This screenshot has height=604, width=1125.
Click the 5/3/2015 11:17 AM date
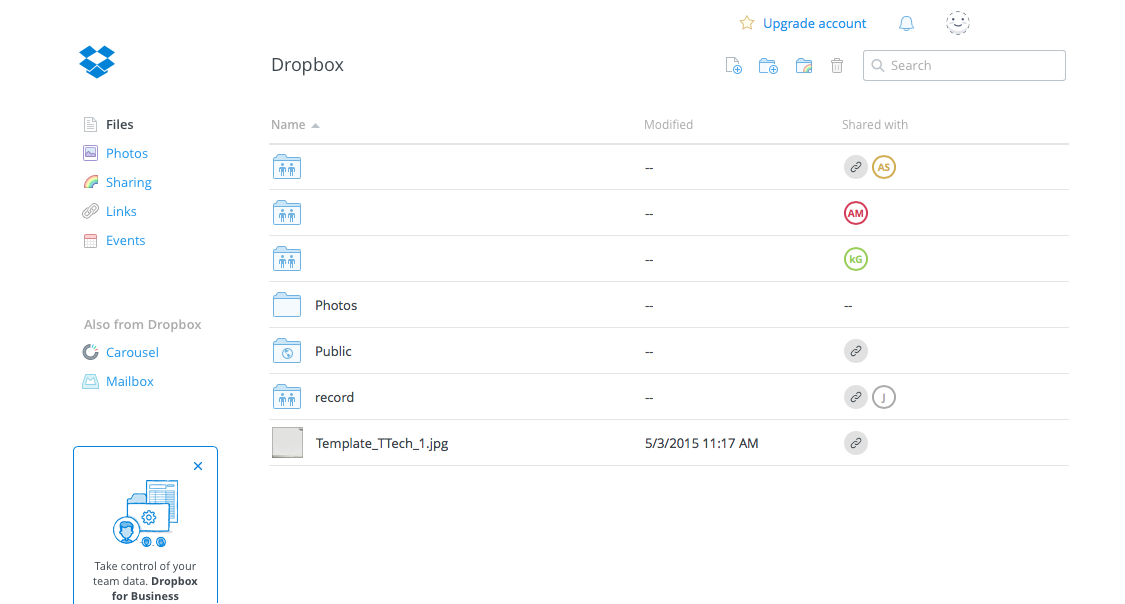tap(701, 443)
